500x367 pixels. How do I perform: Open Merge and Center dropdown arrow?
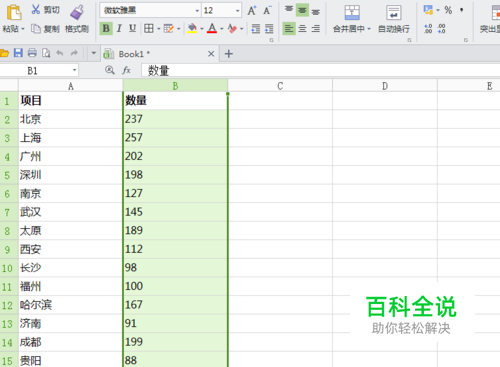[369, 29]
